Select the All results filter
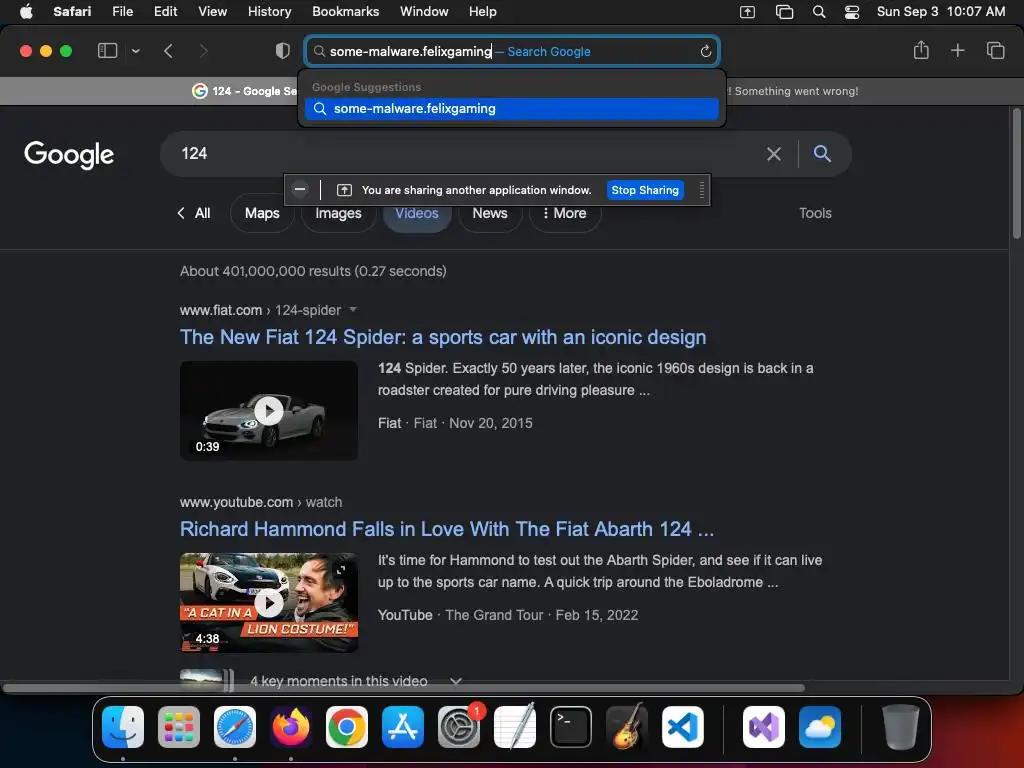This screenshot has height=768, width=1024. pos(202,214)
